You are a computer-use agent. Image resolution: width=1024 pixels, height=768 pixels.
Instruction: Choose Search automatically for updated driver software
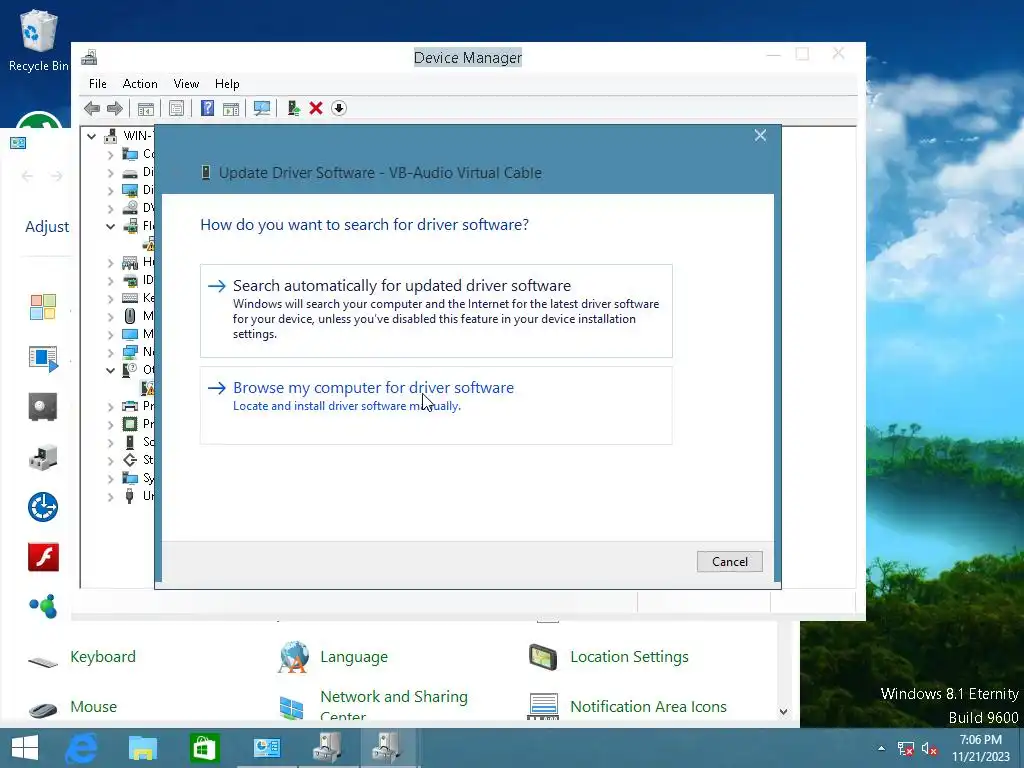point(436,311)
